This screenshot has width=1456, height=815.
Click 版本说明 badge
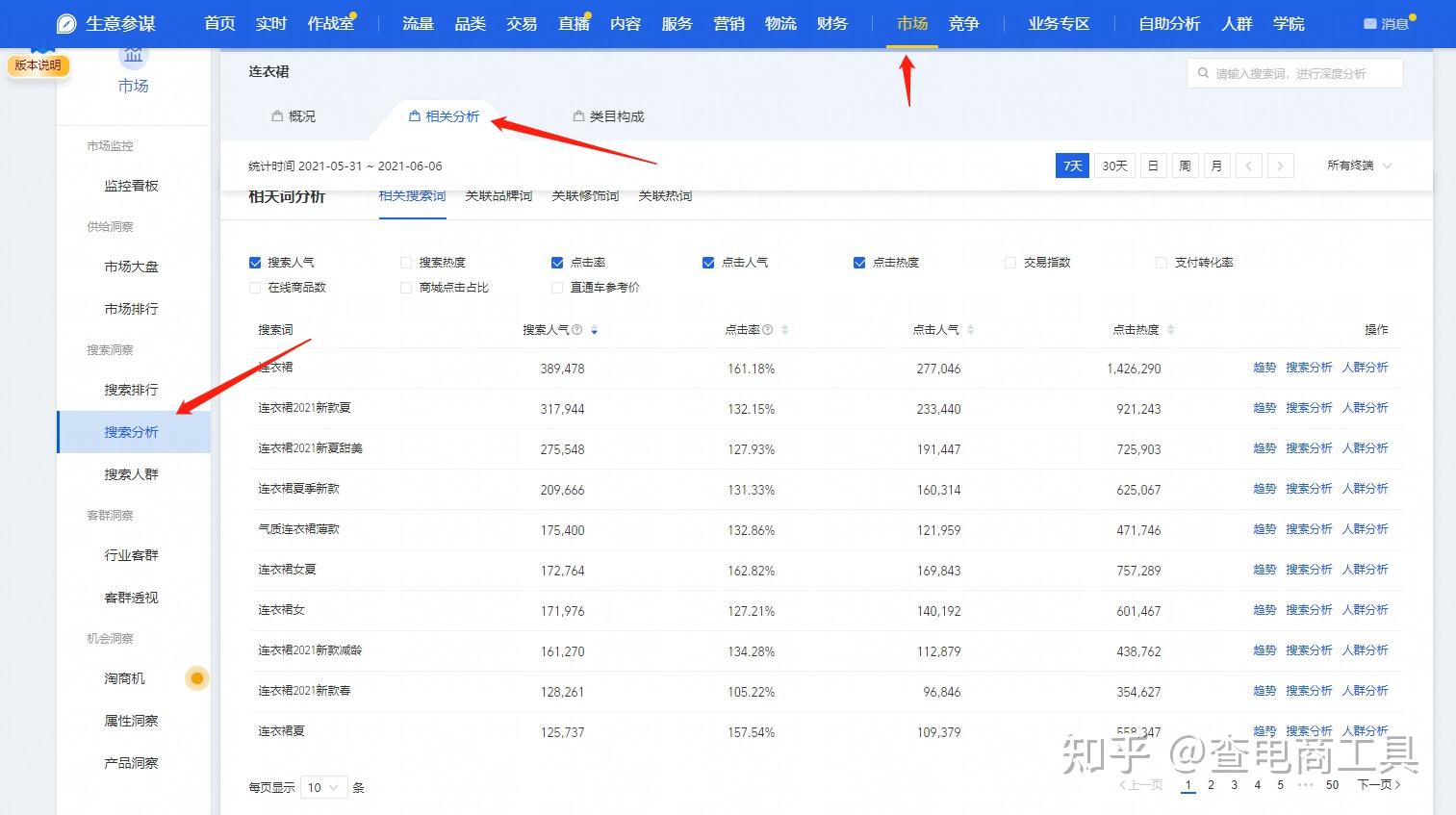tap(38, 65)
